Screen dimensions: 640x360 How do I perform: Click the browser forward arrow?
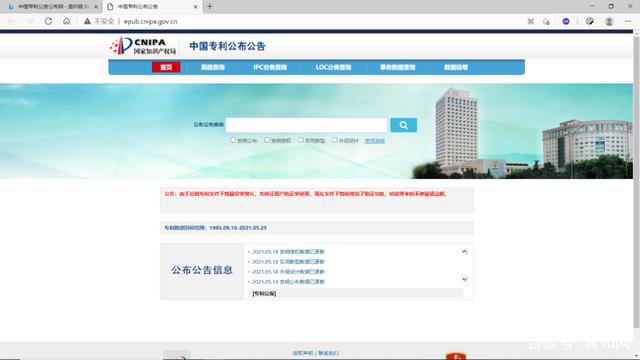click(x=30, y=21)
